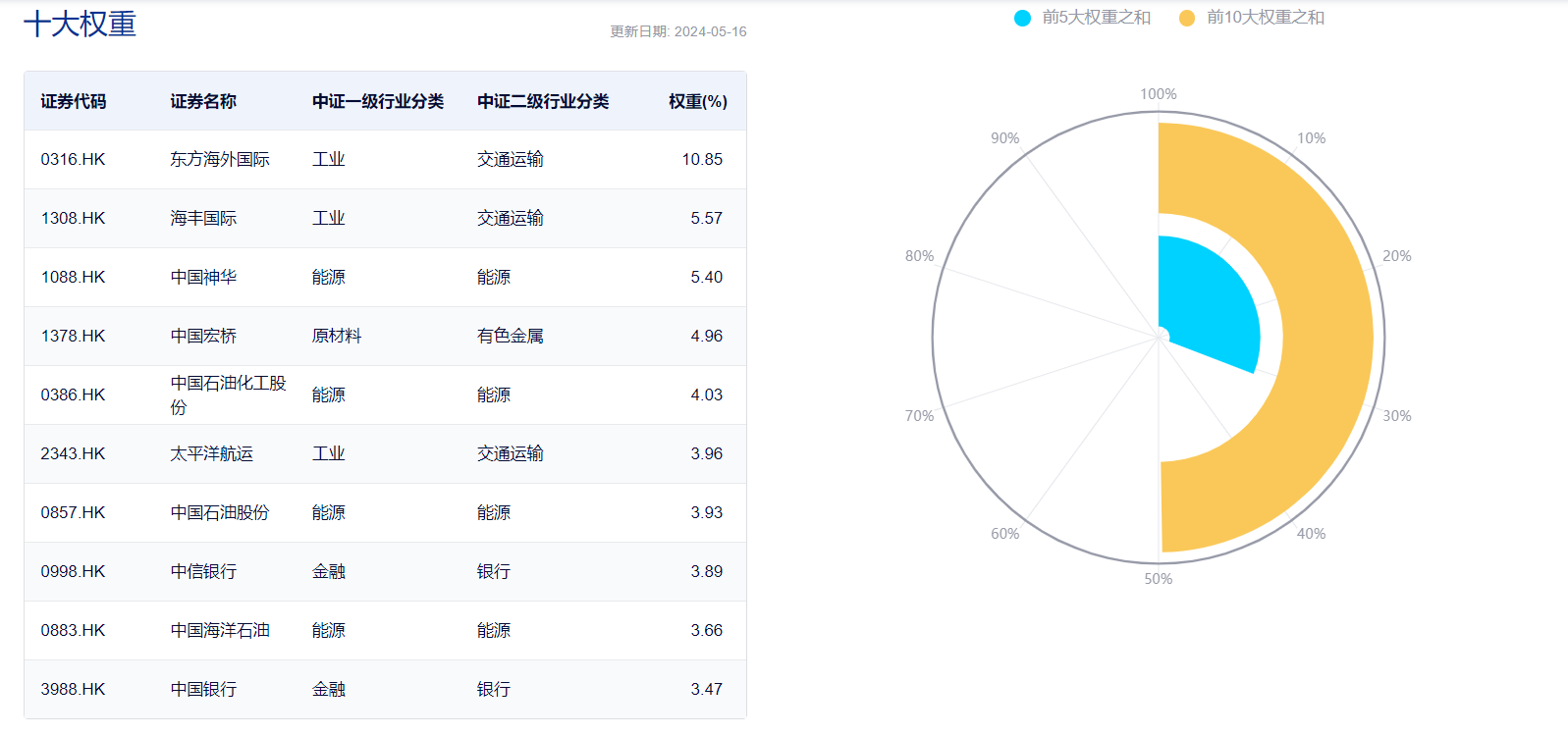Select stock code 0883.HK
Screen dimensions: 1568x736
(73, 630)
